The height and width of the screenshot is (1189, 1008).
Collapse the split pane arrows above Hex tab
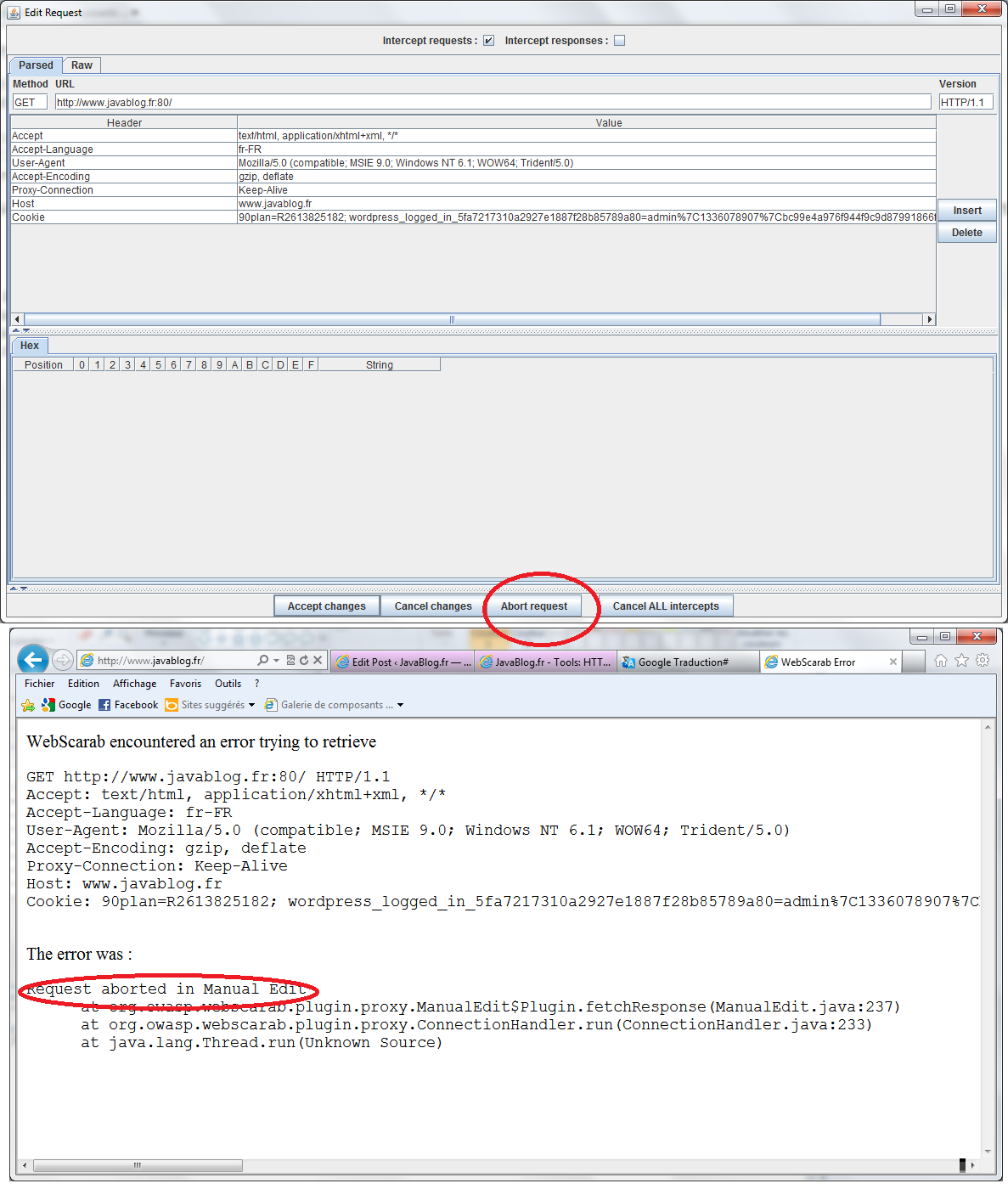pyautogui.click(x=20, y=330)
